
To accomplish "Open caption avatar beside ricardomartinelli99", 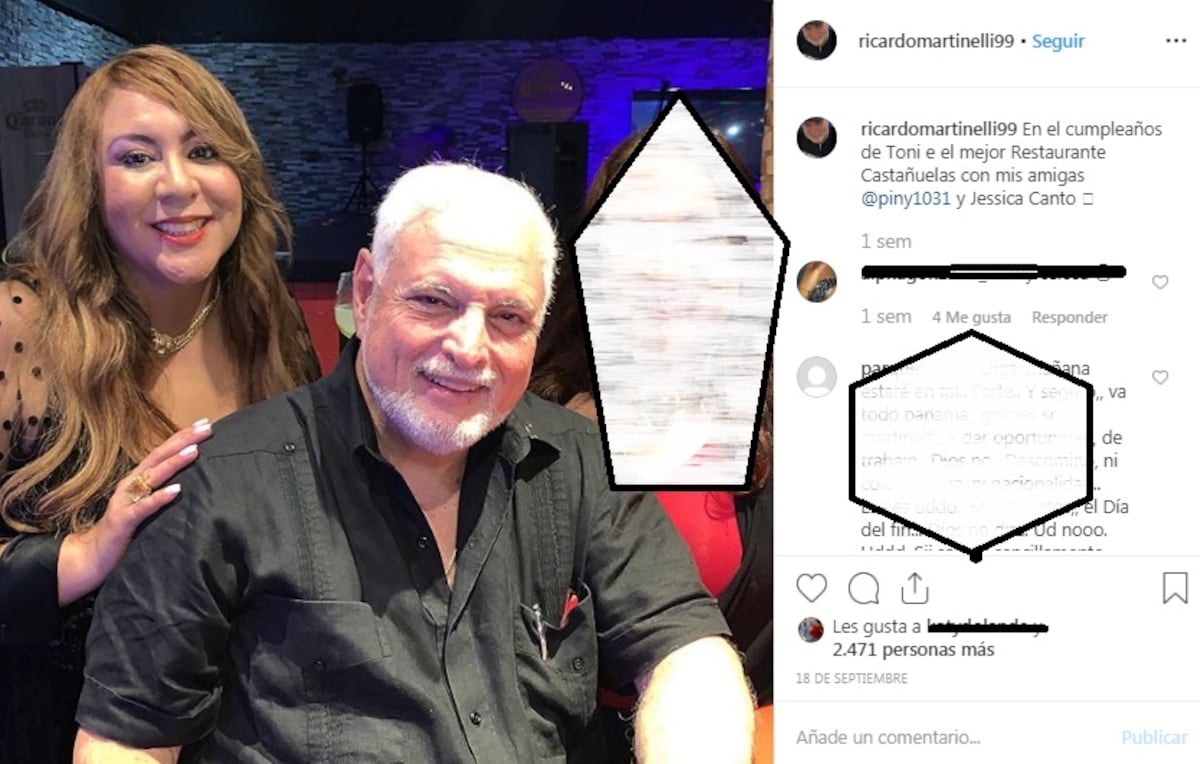I will tap(816, 137).
